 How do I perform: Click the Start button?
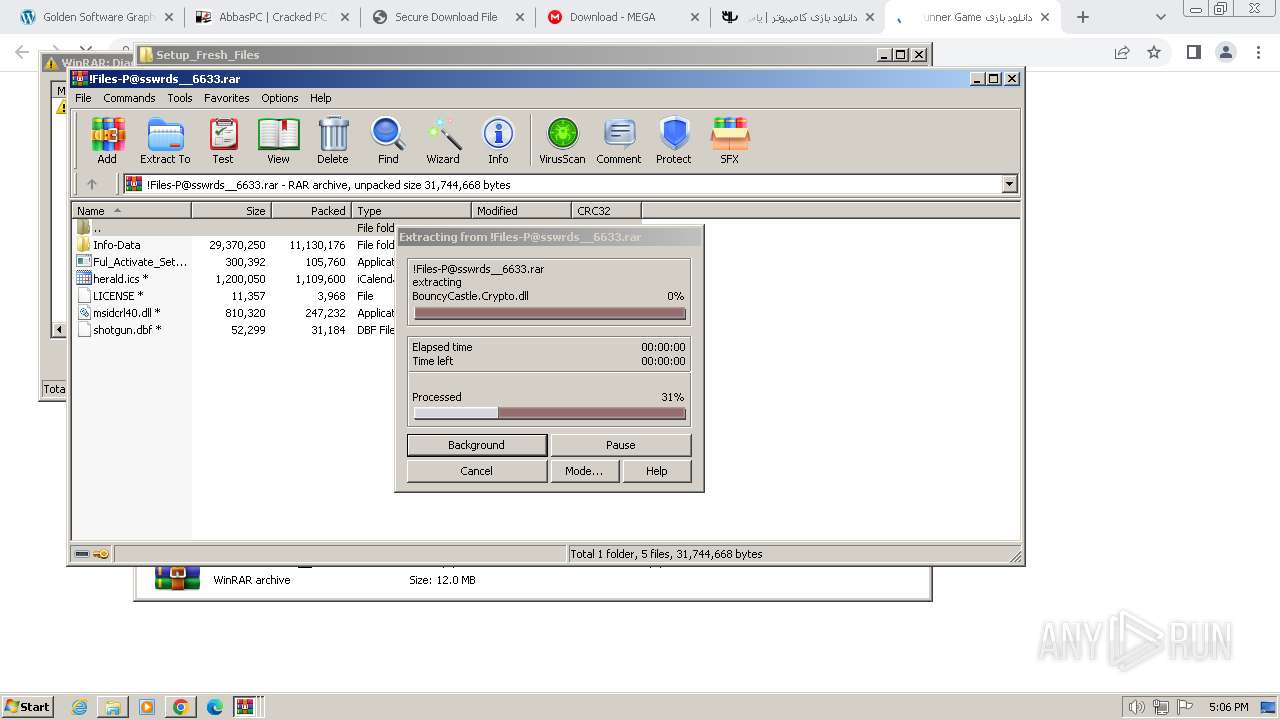coord(27,707)
